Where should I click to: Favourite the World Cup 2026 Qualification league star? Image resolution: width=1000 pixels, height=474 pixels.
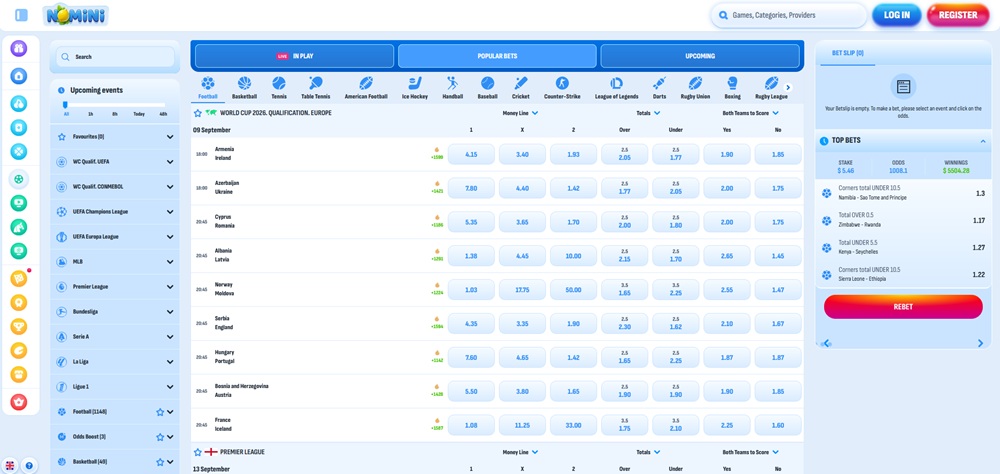(198, 113)
